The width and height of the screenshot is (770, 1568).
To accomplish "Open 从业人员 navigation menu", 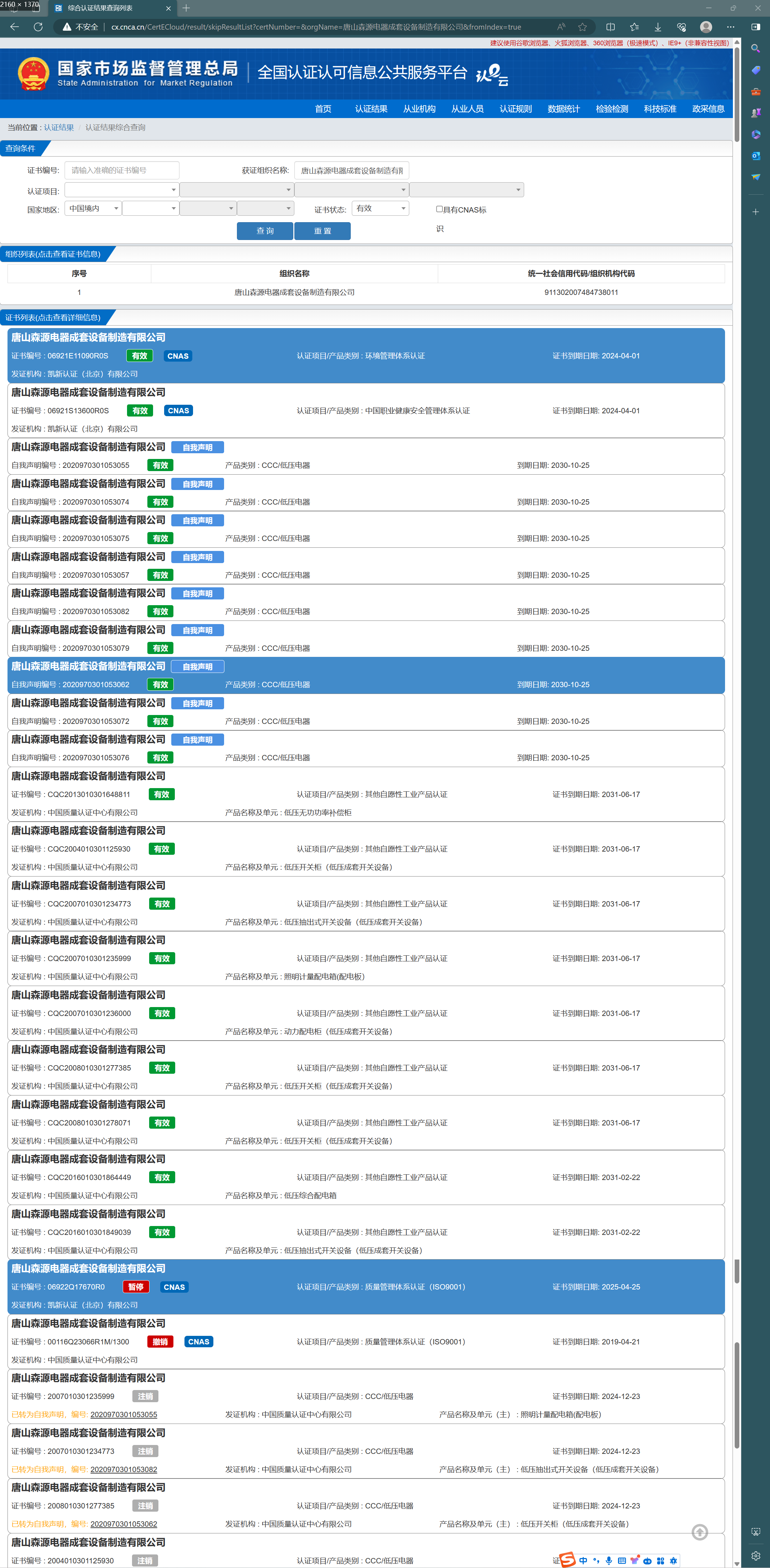I will [467, 109].
